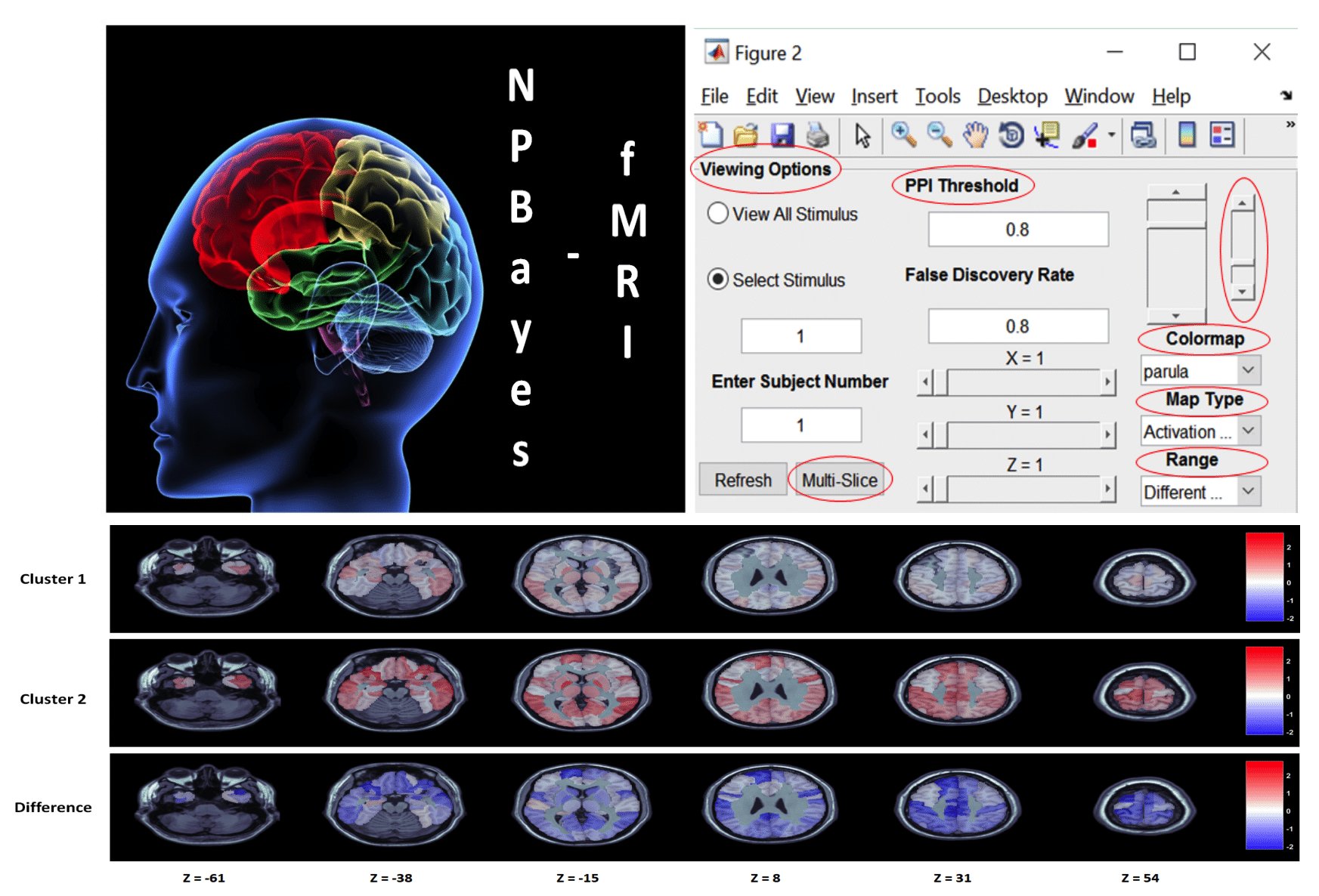Open the Desktop menu
1319x896 pixels.
1013,97
